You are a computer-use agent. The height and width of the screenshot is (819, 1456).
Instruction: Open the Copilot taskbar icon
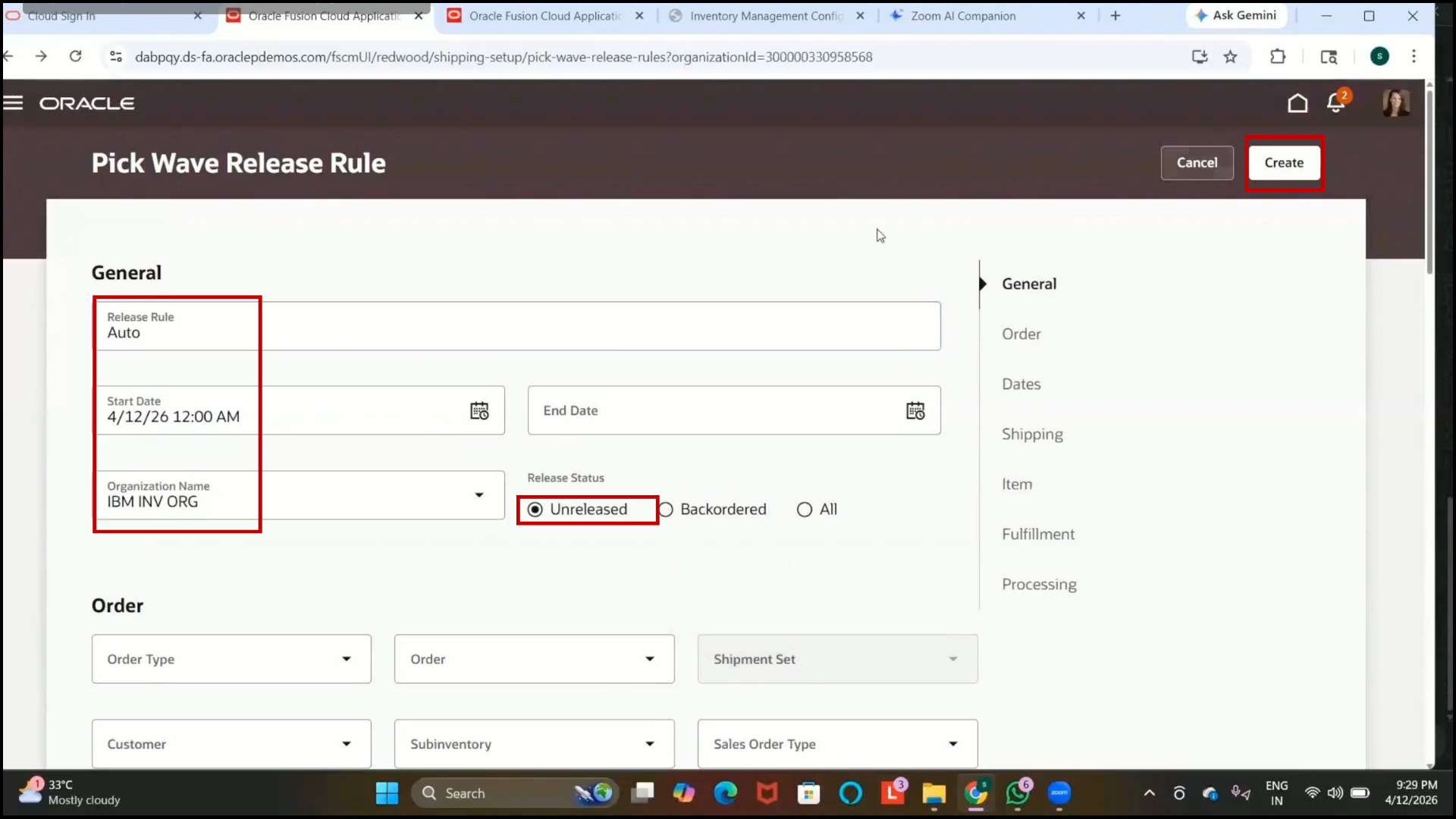(684, 793)
